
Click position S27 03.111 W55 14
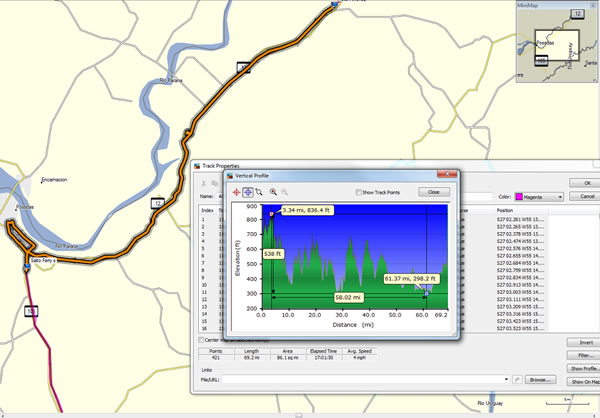tap(520, 300)
